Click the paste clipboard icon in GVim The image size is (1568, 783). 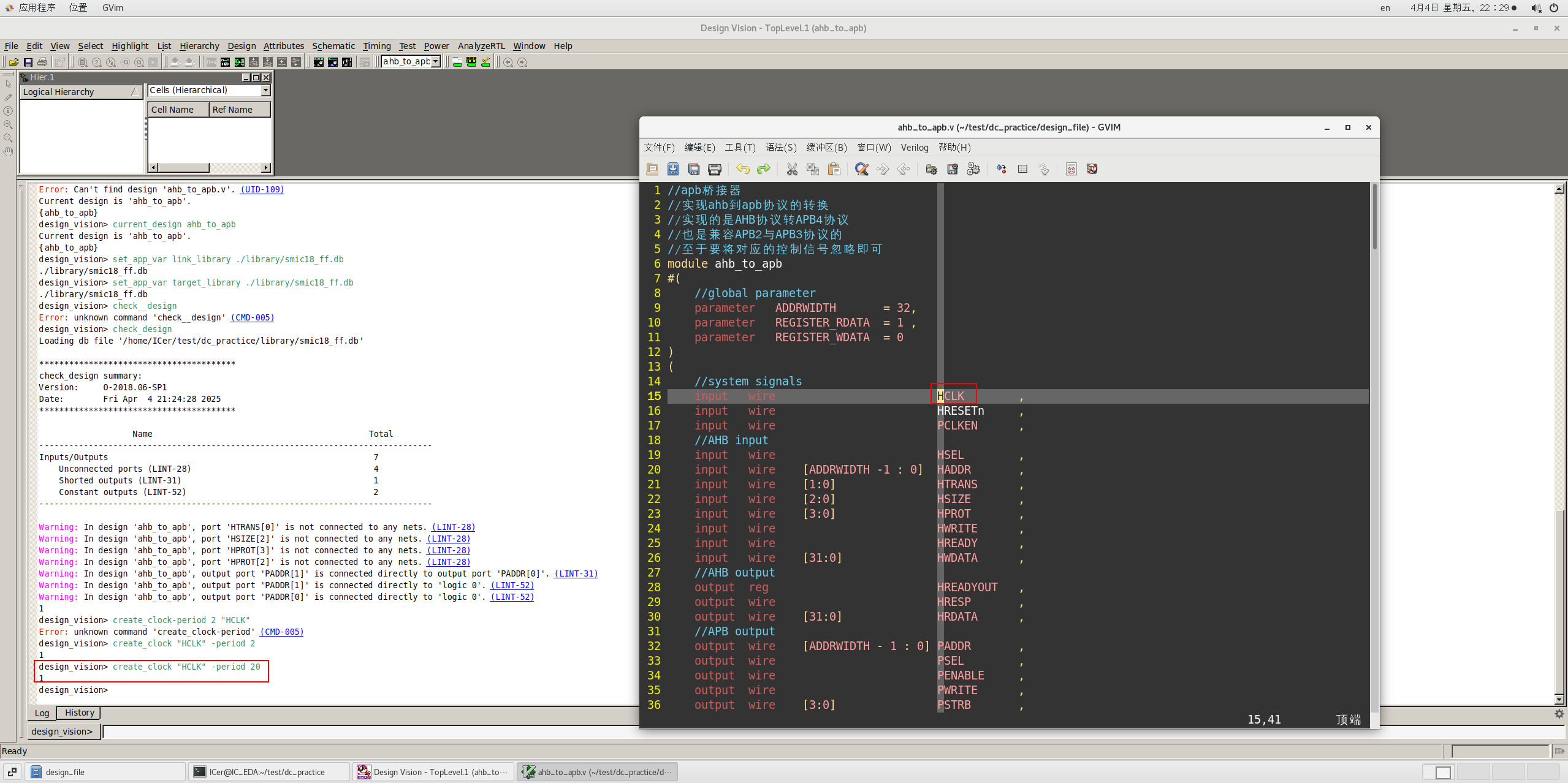tap(834, 169)
